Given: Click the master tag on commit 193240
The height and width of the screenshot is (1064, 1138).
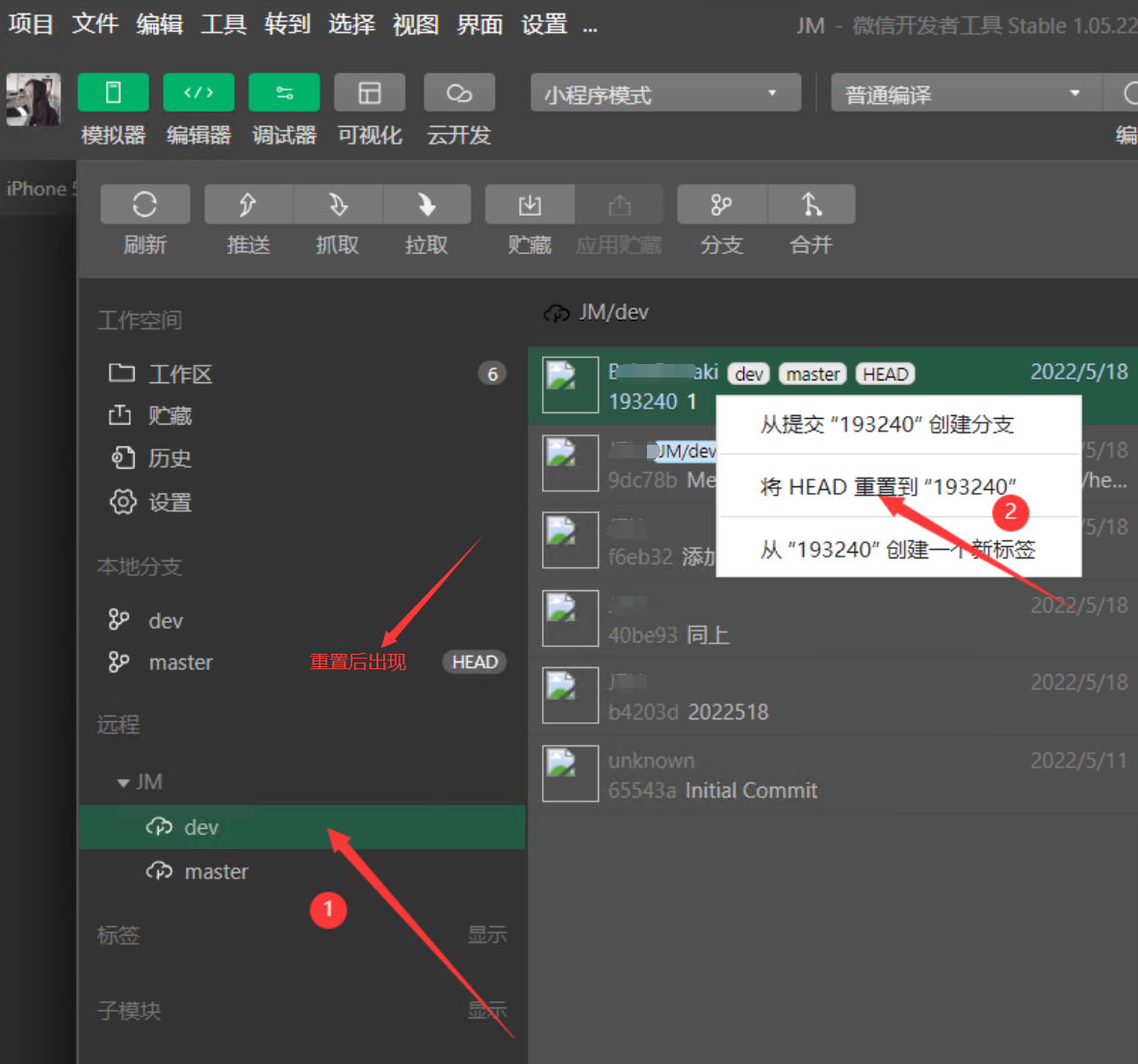Looking at the screenshot, I should [813, 374].
